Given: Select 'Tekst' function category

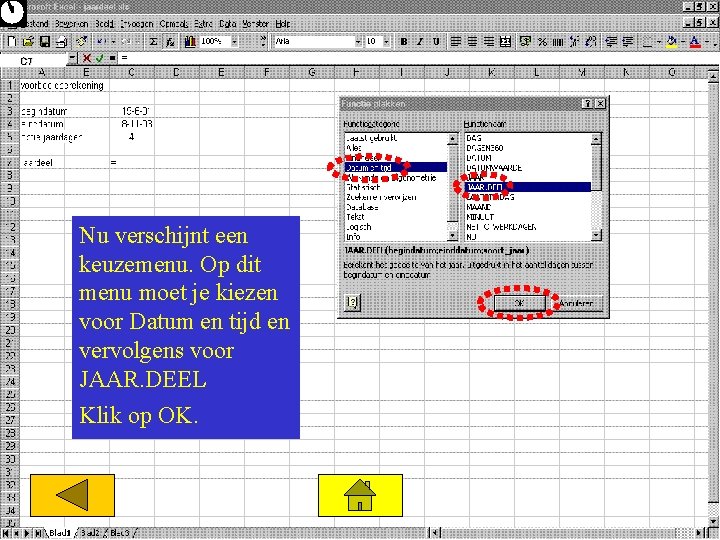Looking at the screenshot, I should (x=395, y=217).
